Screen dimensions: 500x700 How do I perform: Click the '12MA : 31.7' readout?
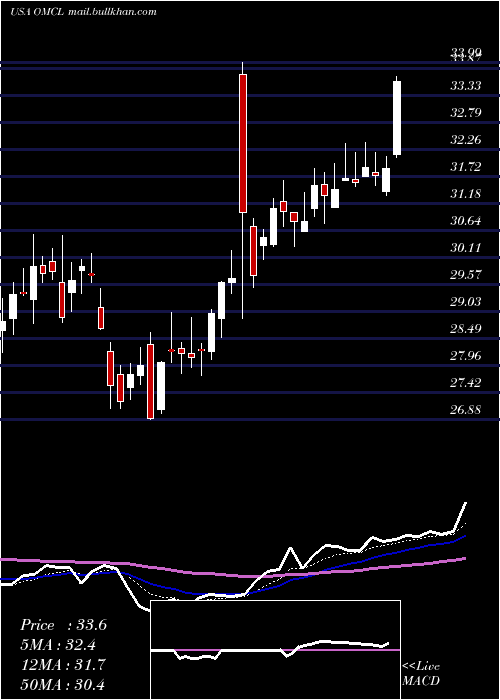tap(63, 664)
